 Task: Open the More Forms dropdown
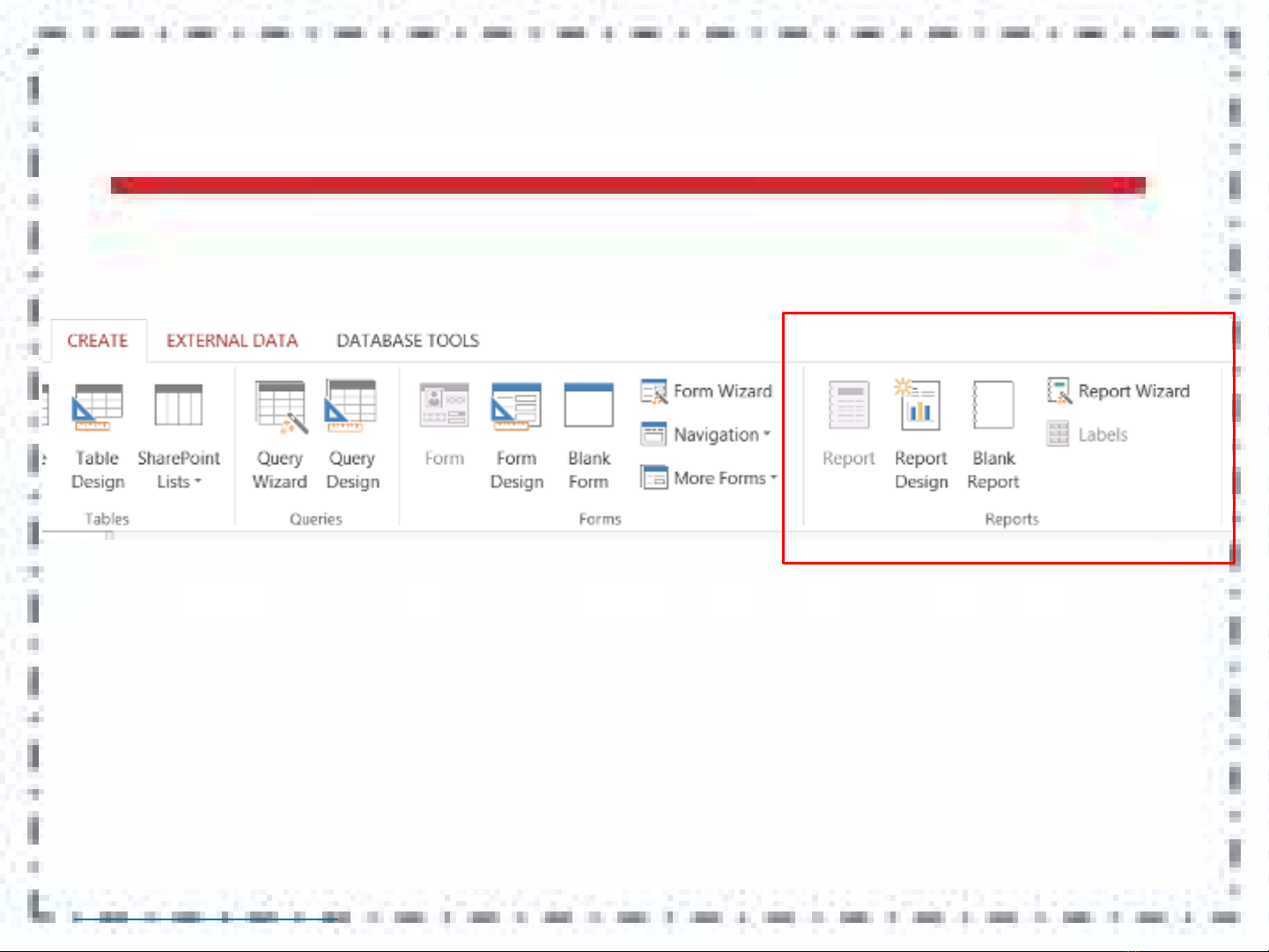point(709,478)
